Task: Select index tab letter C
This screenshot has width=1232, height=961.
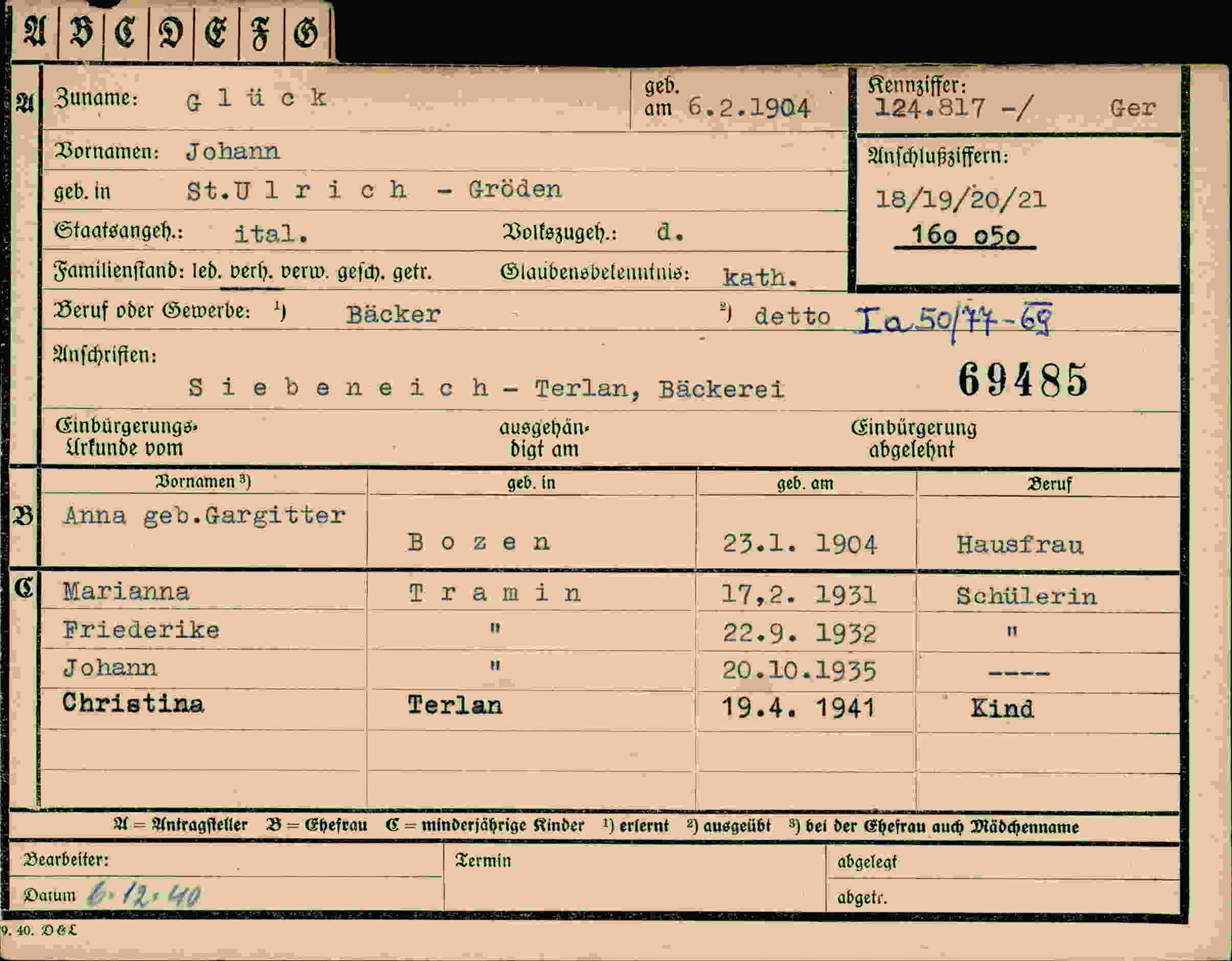Action: [x=126, y=32]
